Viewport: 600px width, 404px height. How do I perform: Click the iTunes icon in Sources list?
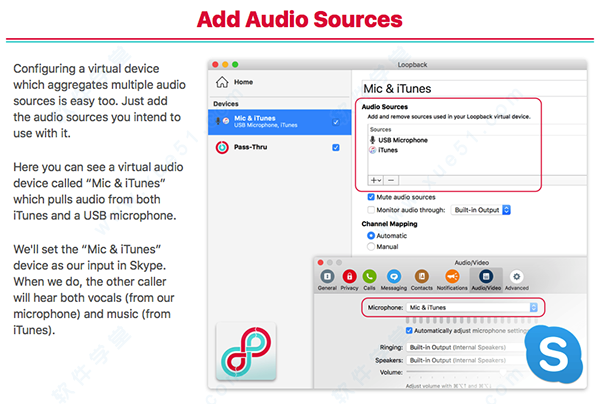click(372, 150)
